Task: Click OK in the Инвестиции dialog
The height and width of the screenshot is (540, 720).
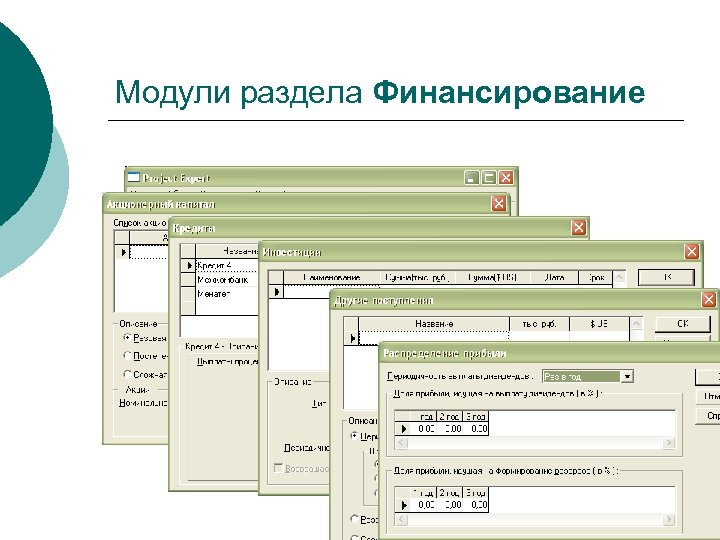Action: point(666,277)
